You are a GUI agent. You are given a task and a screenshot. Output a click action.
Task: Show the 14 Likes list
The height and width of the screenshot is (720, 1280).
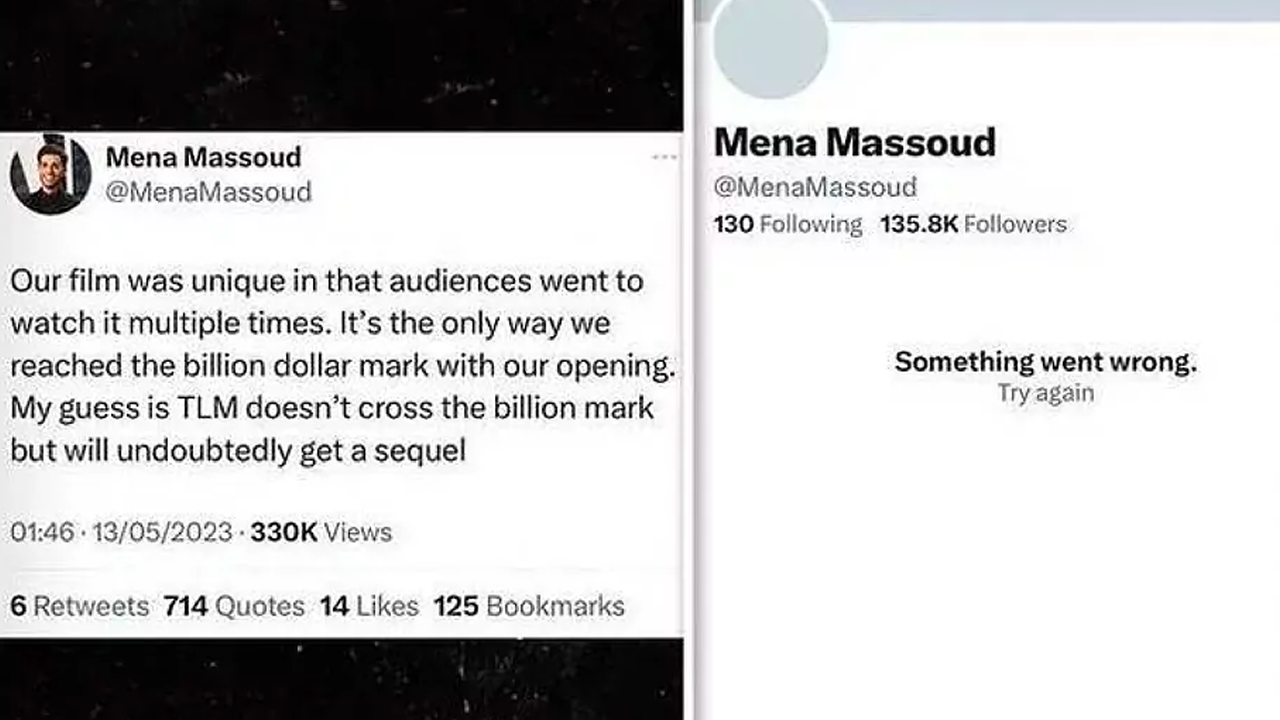click(369, 606)
